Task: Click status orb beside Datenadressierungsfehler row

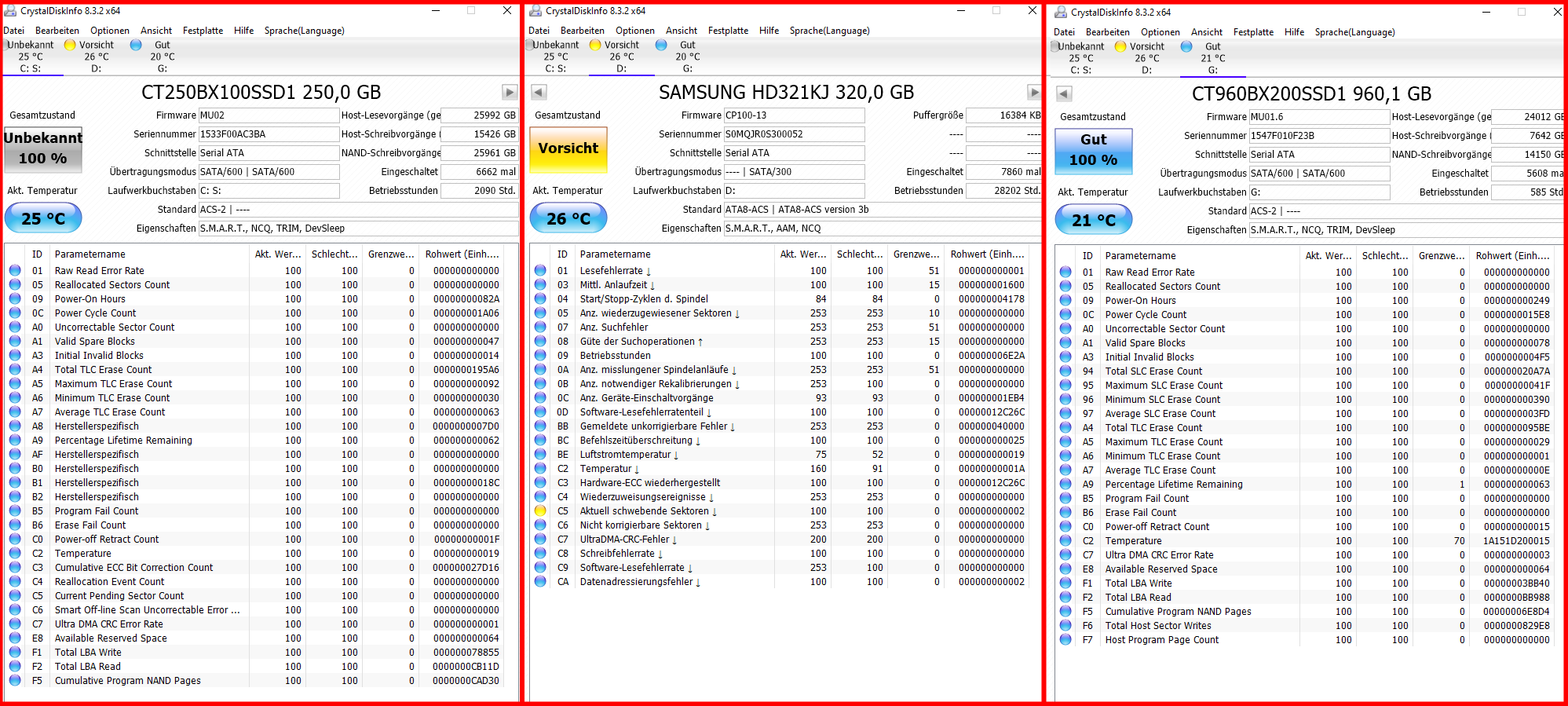Action: [x=540, y=581]
